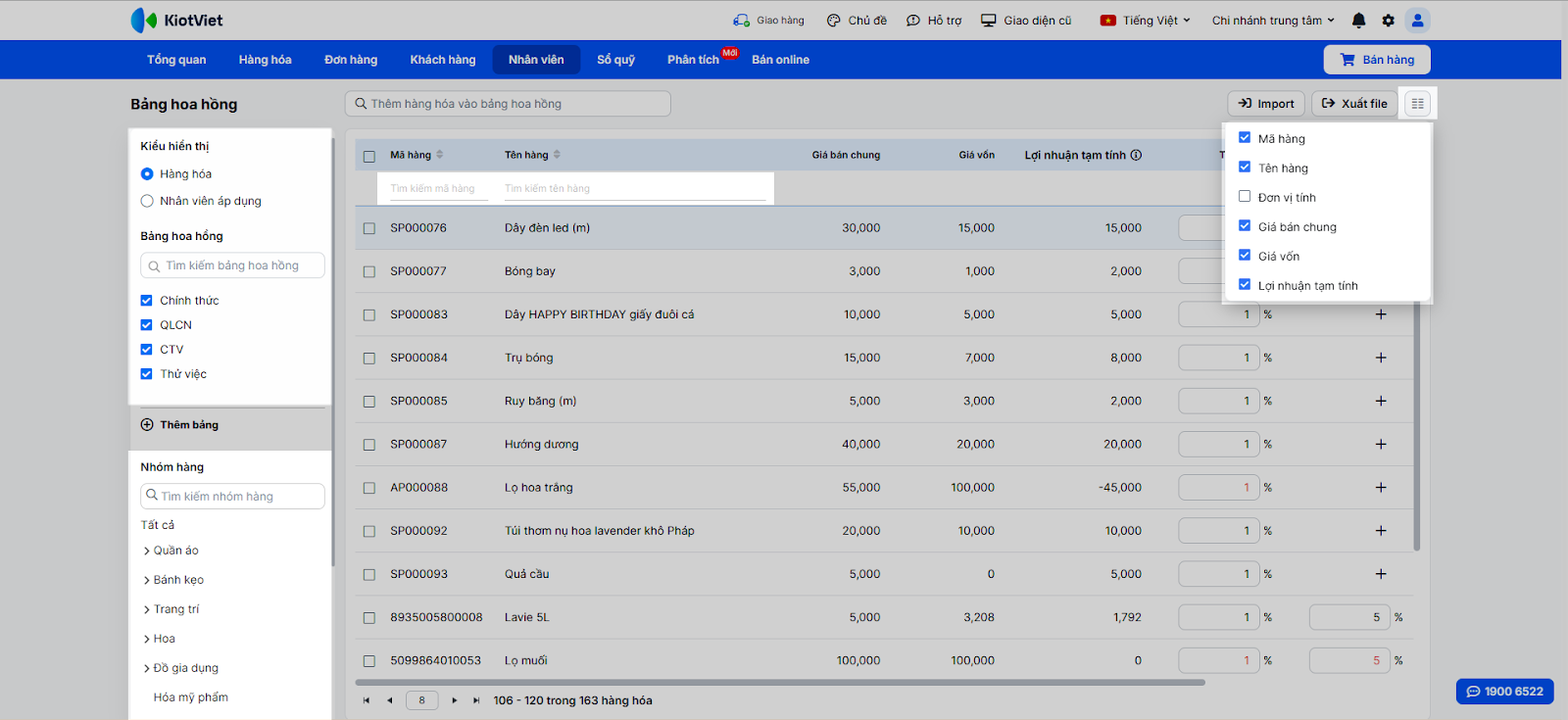Select the Nhân viên áp dụng radio option

(147, 201)
